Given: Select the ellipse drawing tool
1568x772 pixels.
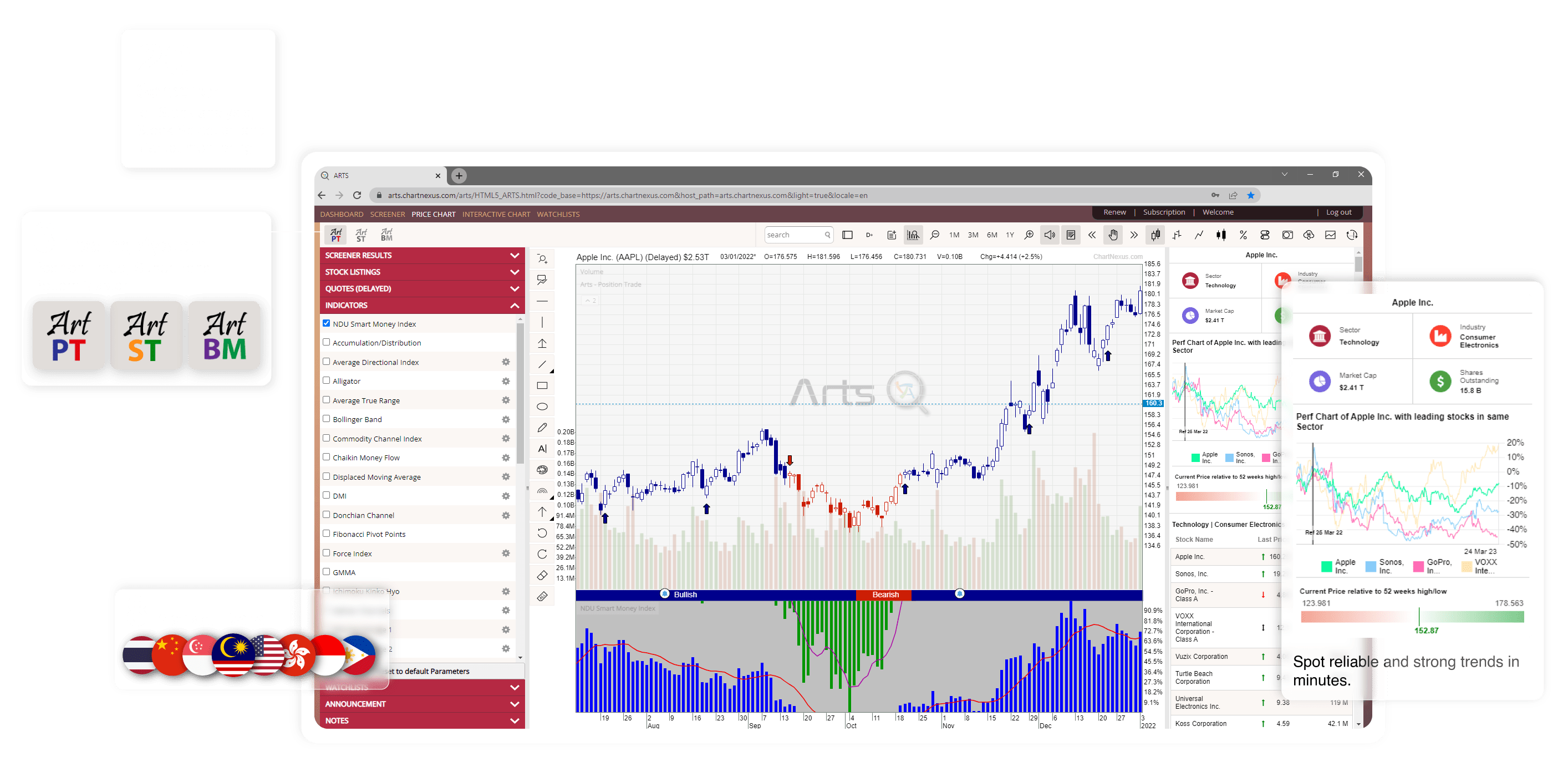Looking at the screenshot, I should pyautogui.click(x=542, y=407).
